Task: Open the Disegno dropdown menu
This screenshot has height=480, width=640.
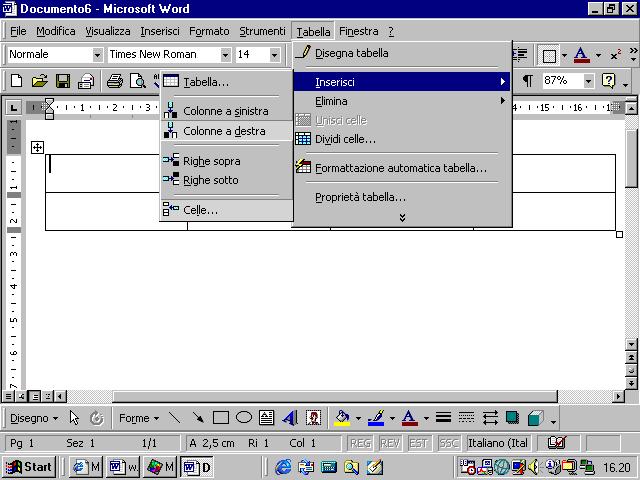Action: 34,418
